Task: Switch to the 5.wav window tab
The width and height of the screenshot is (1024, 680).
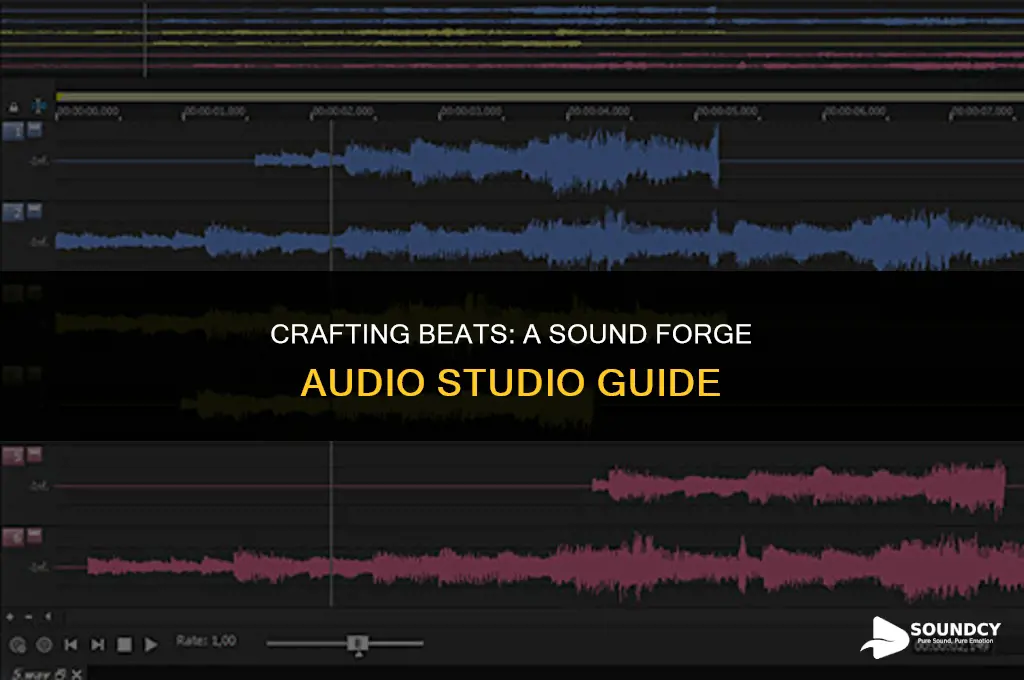Action: pos(31,673)
